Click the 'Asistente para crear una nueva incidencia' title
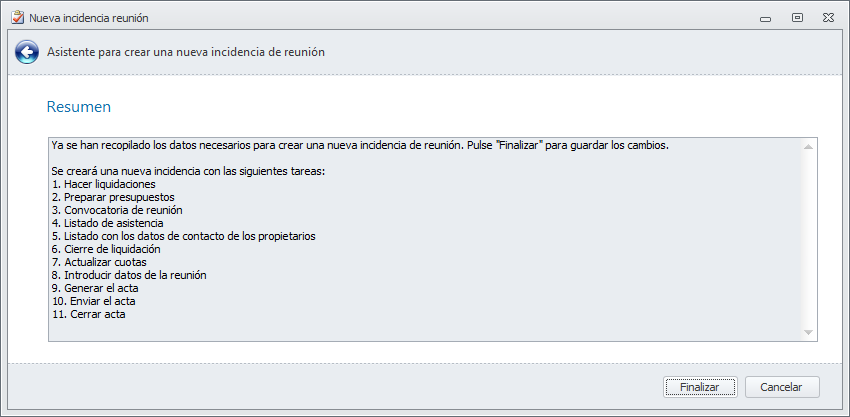 coord(186,53)
